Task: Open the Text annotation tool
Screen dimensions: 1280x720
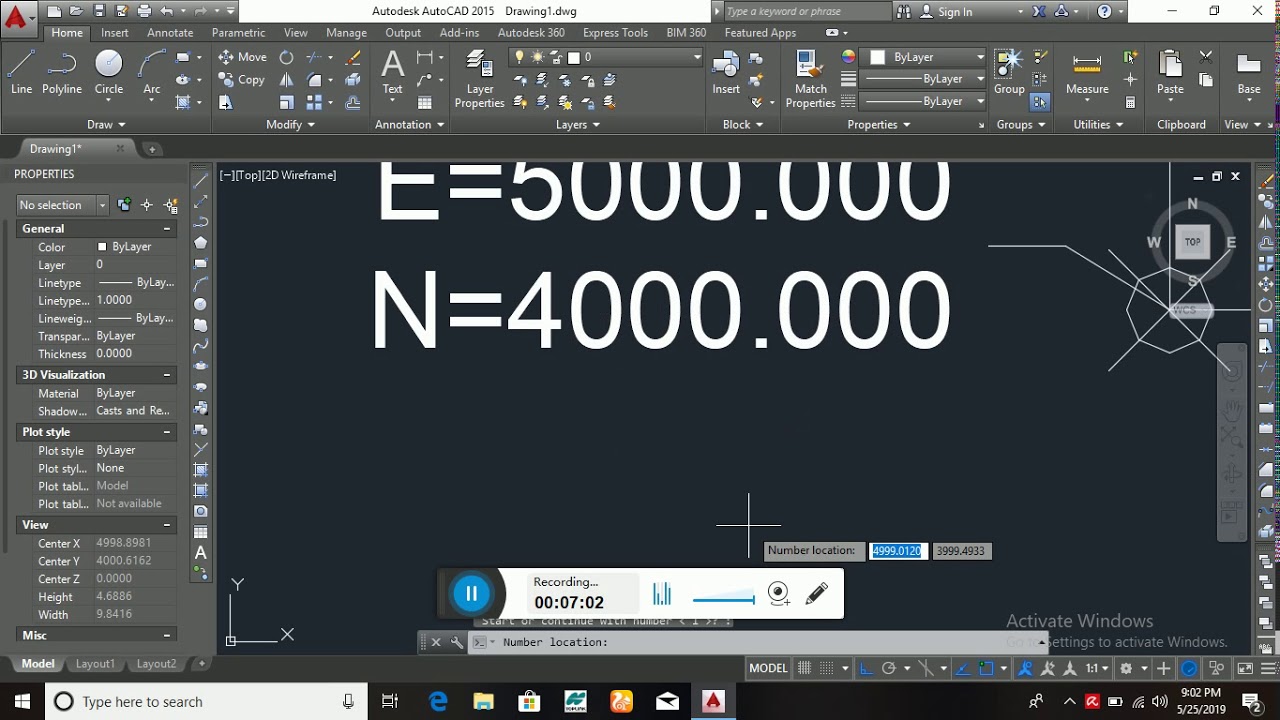Action: point(393,72)
